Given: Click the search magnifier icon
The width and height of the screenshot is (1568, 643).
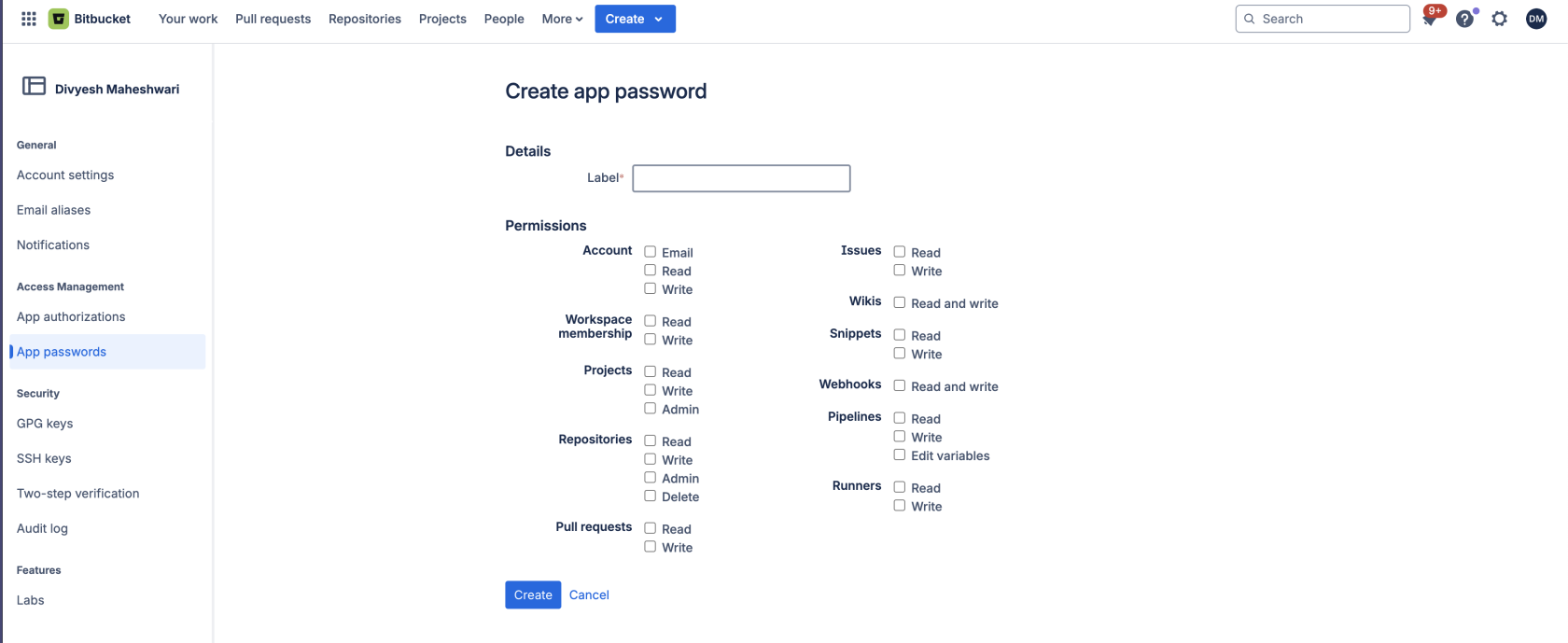Looking at the screenshot, I should (x=1249, y=18).
